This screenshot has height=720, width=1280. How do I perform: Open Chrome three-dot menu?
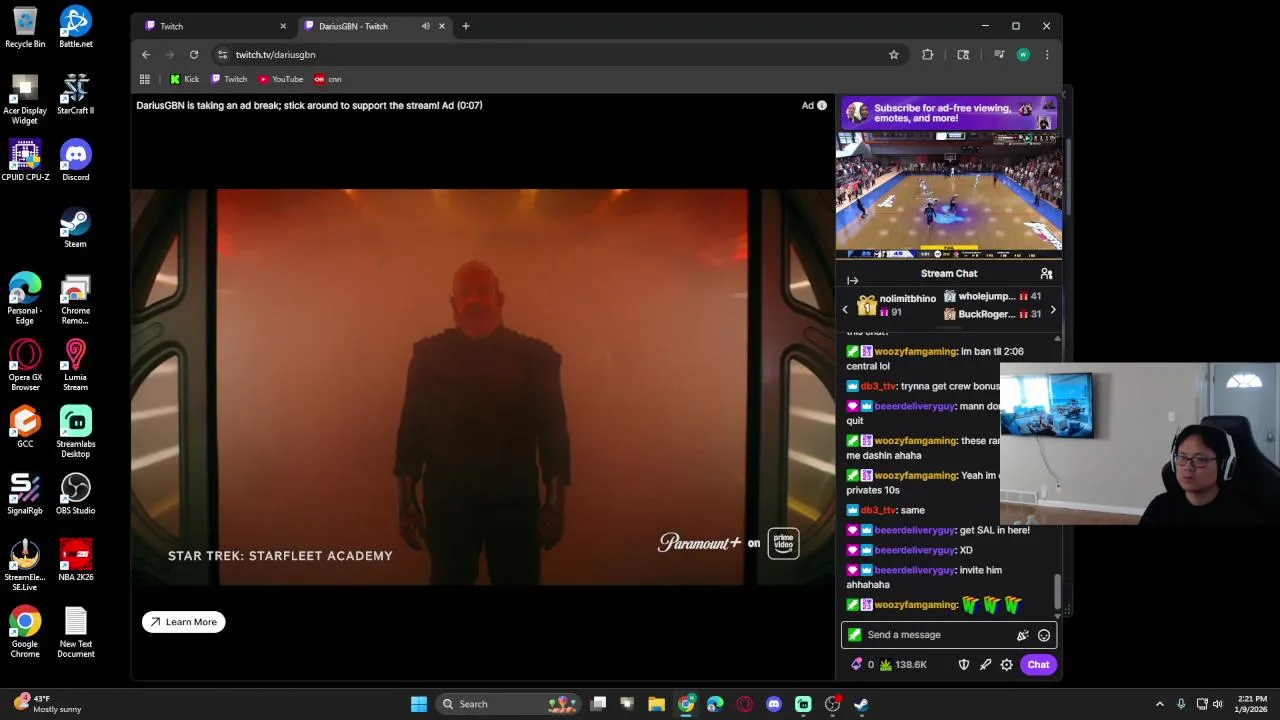pyautogui.click(x=1047, y=55)
